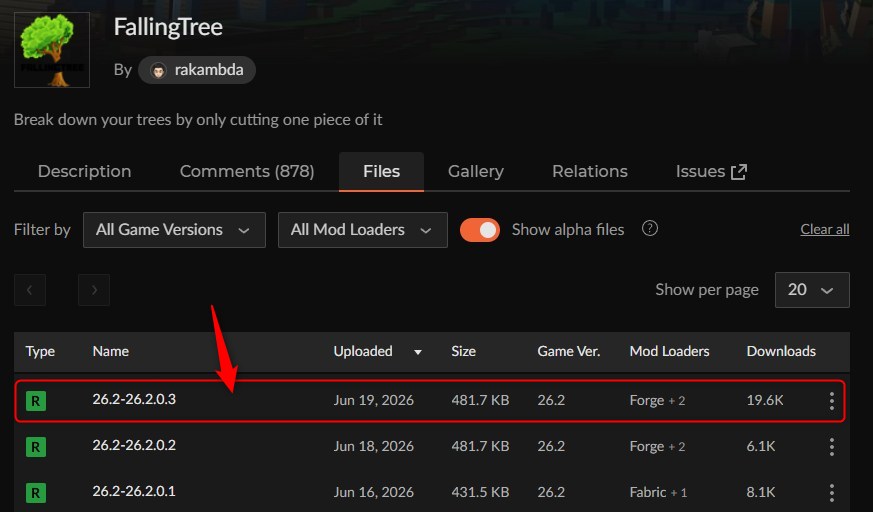Click release badge R for 26.2-26.2.0.2
Screen dimensions: 873x512
(x=36, y=447)
